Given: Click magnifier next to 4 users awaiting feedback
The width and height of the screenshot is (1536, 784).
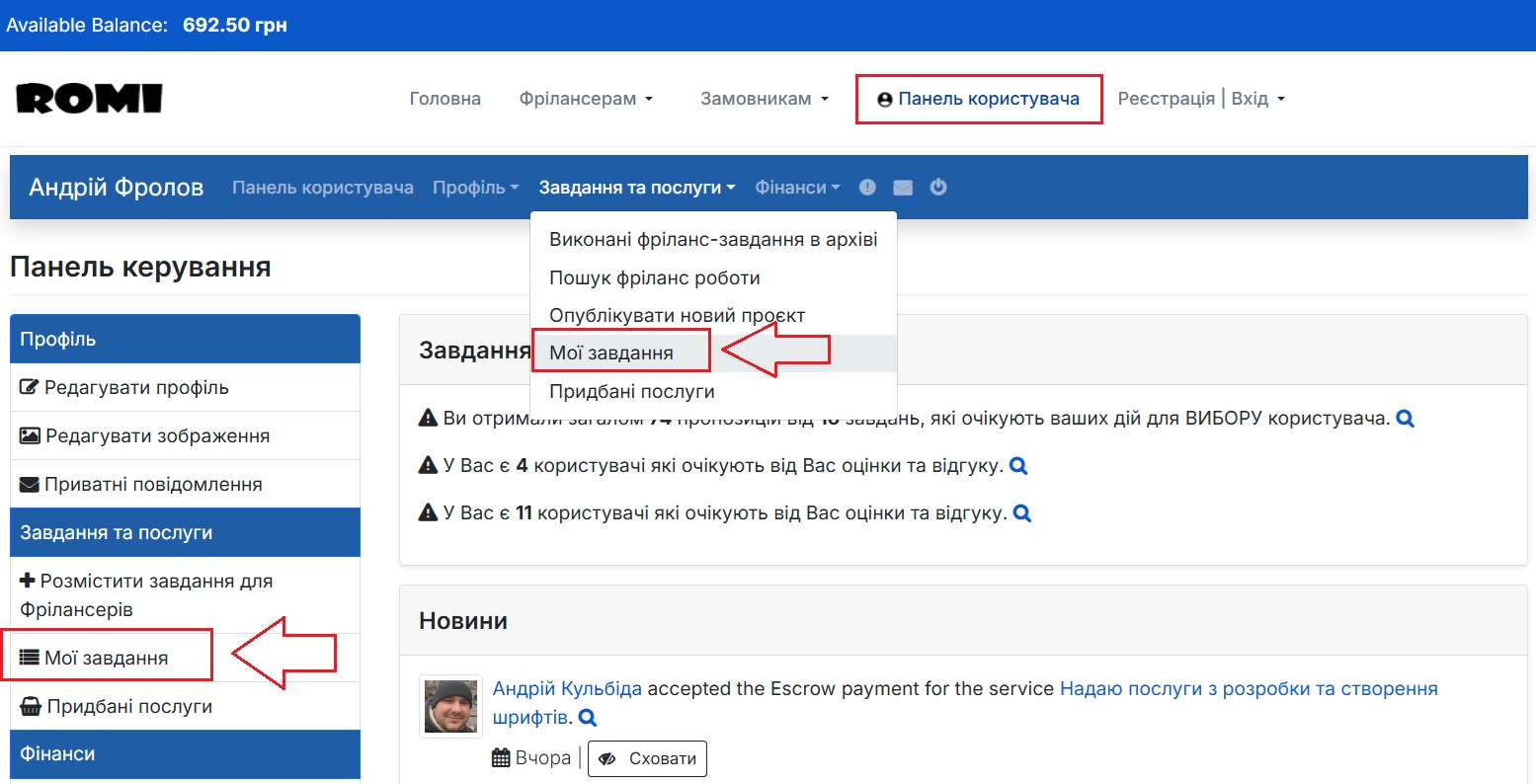Looking at the screenshot, I should click(1018, 465).
